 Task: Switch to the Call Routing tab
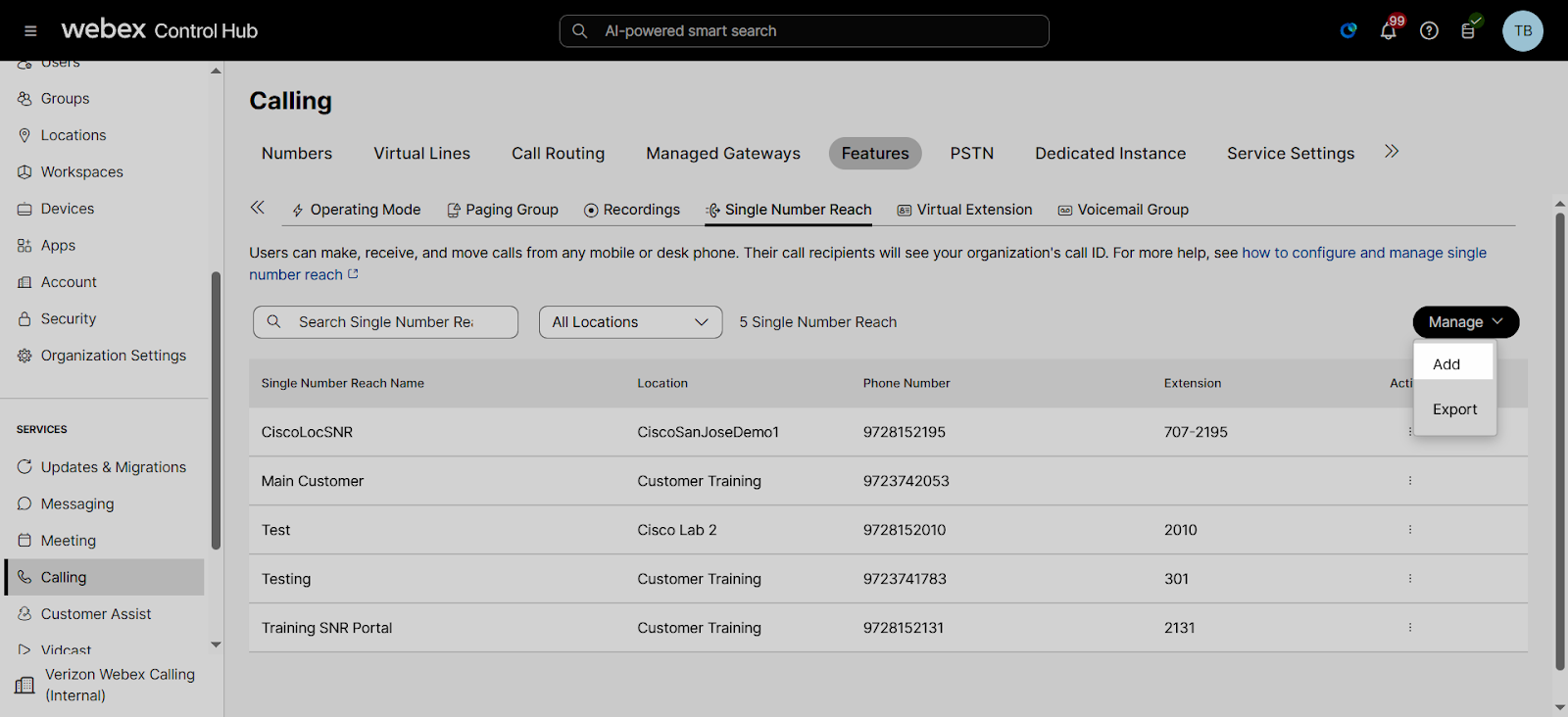click(x=558, y=153)
